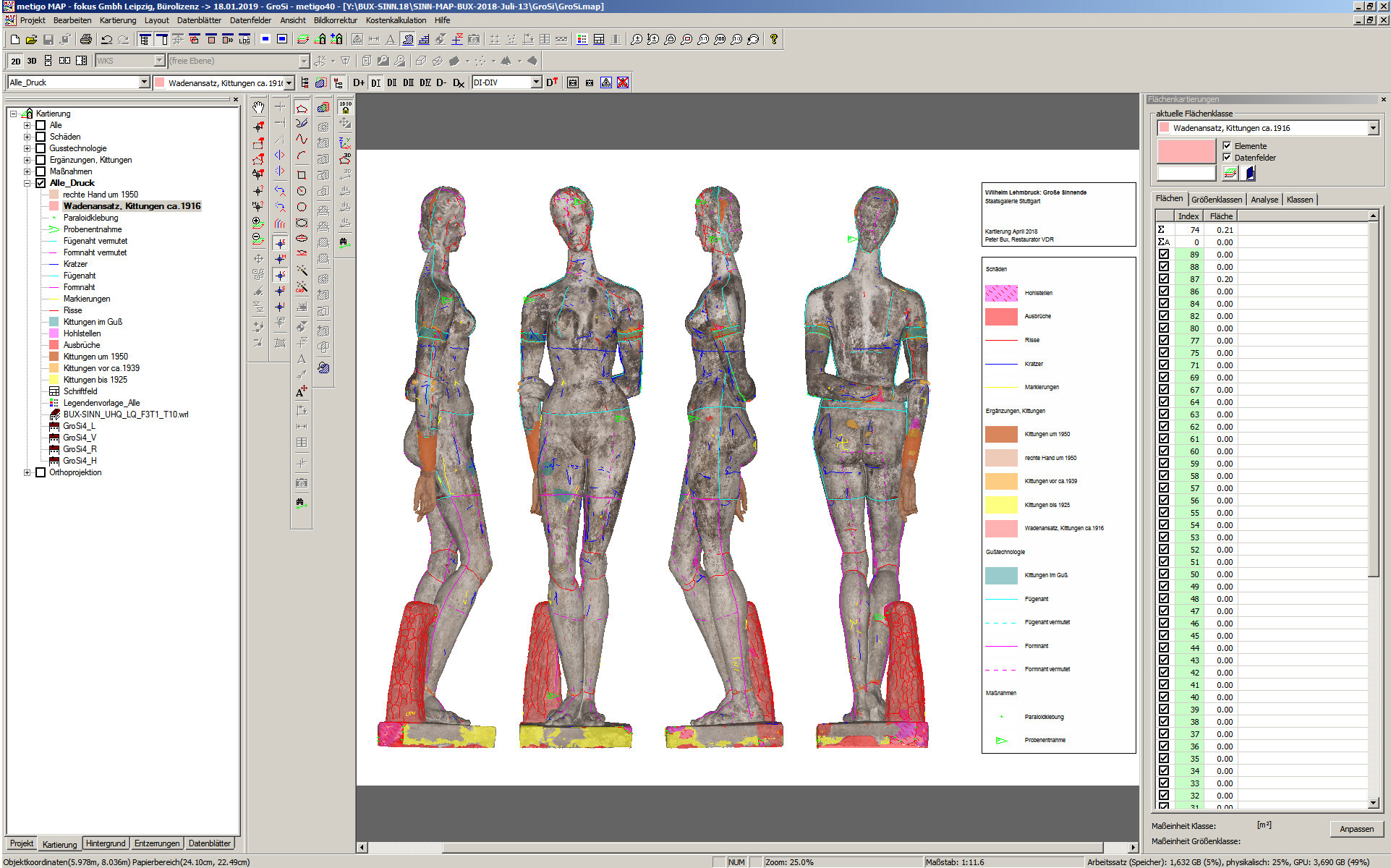Click the red X icon in the third toolbar
This screenshot has height=868, width=1391.
[x=622, y=82]
